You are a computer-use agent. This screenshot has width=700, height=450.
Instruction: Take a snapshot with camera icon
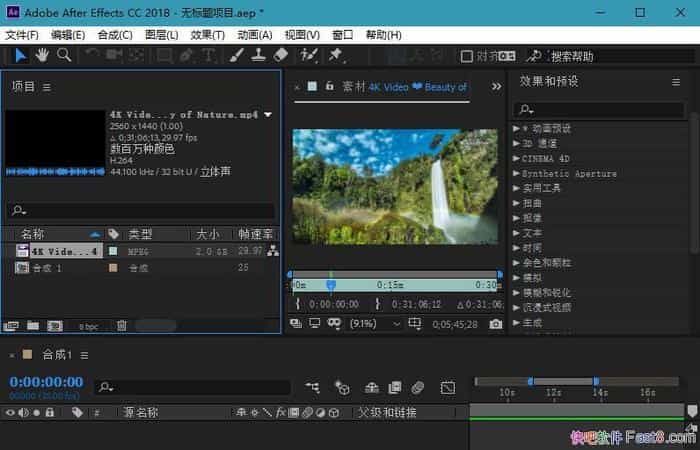coord(496,324)
